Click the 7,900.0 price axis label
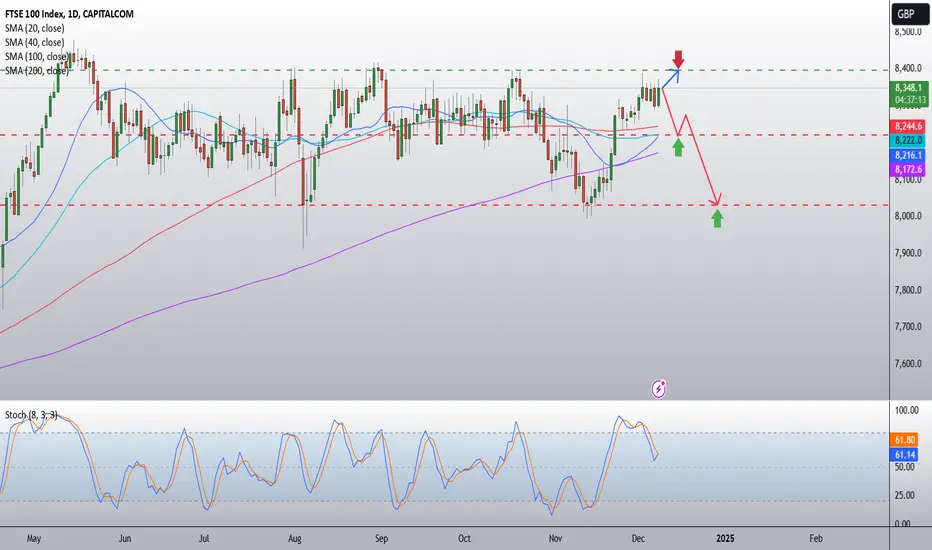This screenshot has width=932, height=550. pos(908,253)
